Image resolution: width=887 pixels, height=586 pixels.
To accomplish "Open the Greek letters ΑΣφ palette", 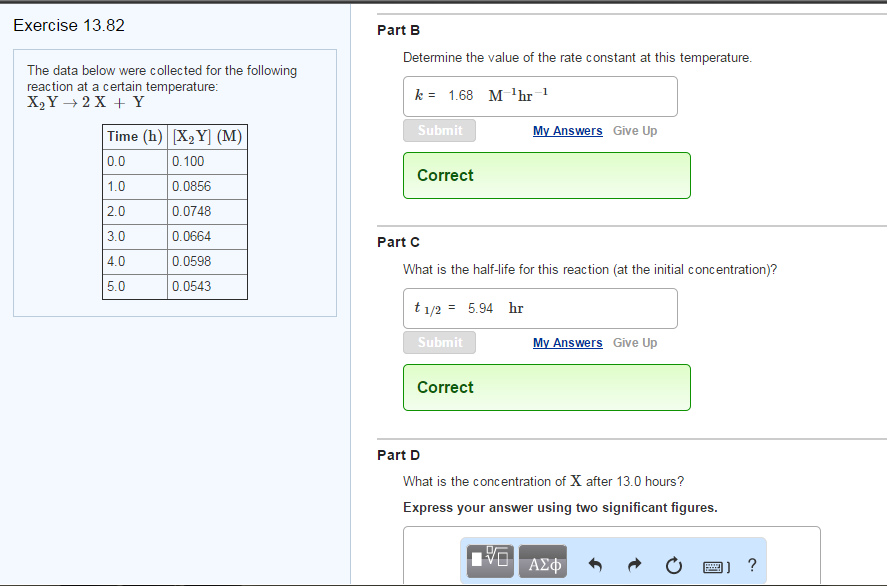I will (541, 561).
